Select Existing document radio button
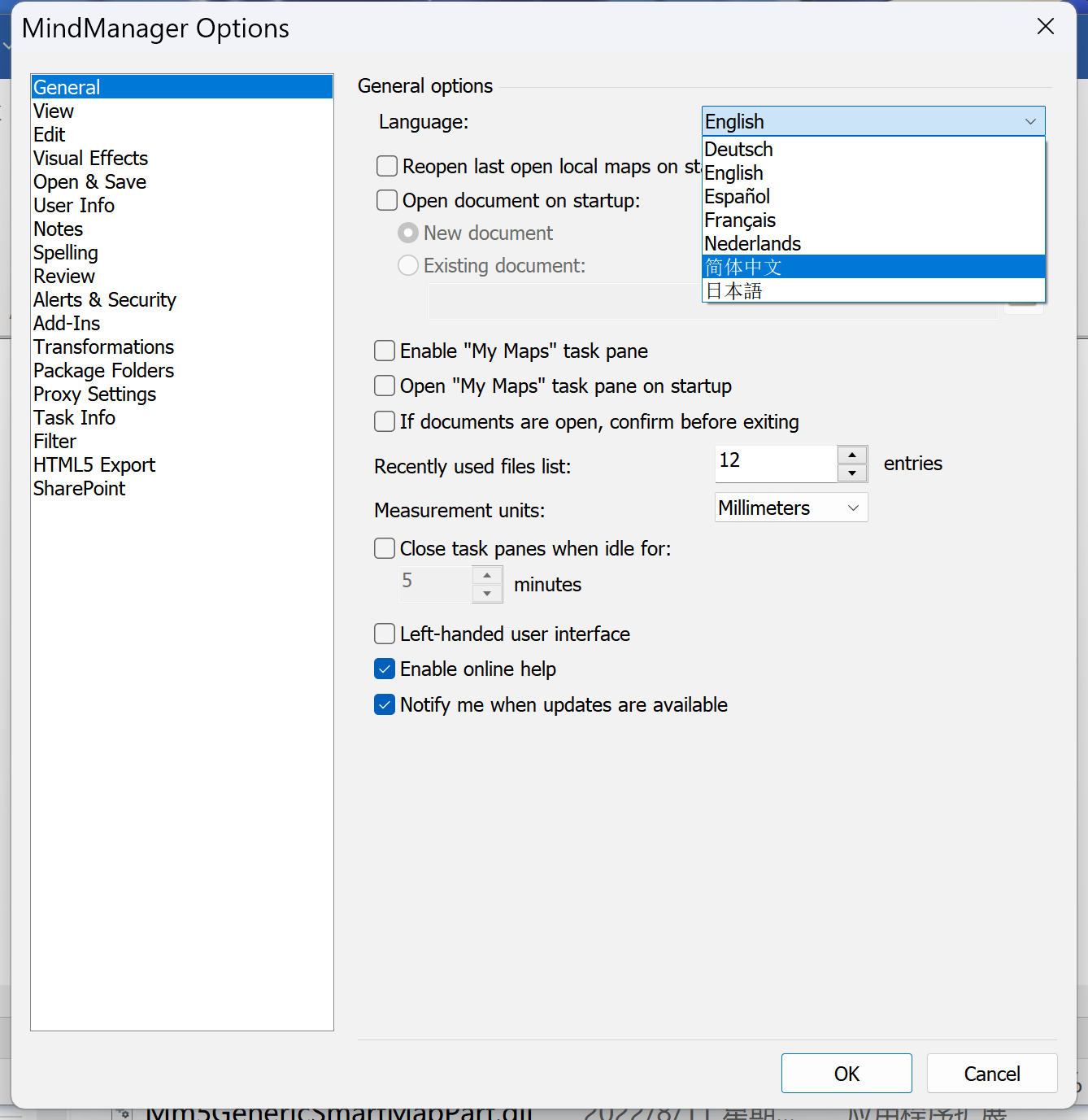This screenshot has height=1120, width=1088. 408,265
